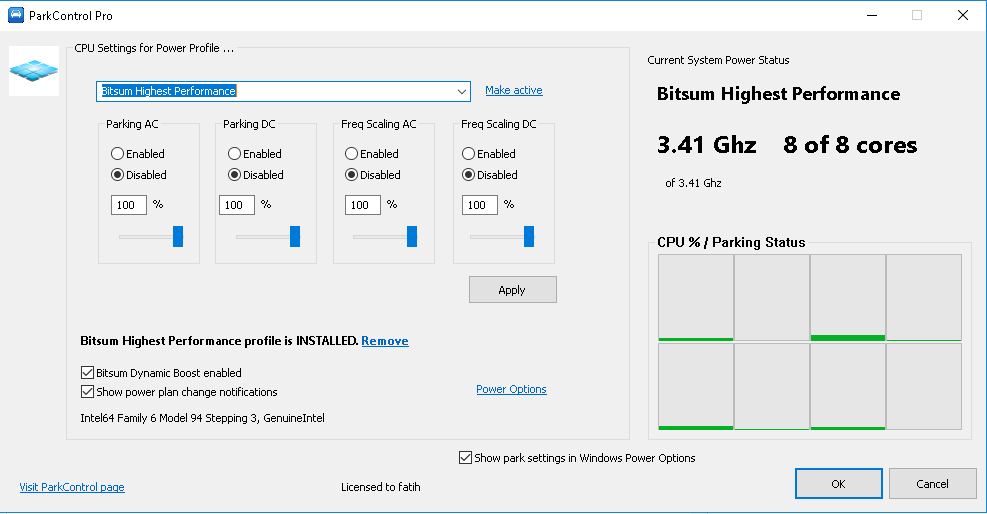Click the ParkControl Pro title bar icon
987x514 pixels.
click(x=16, y=15)
